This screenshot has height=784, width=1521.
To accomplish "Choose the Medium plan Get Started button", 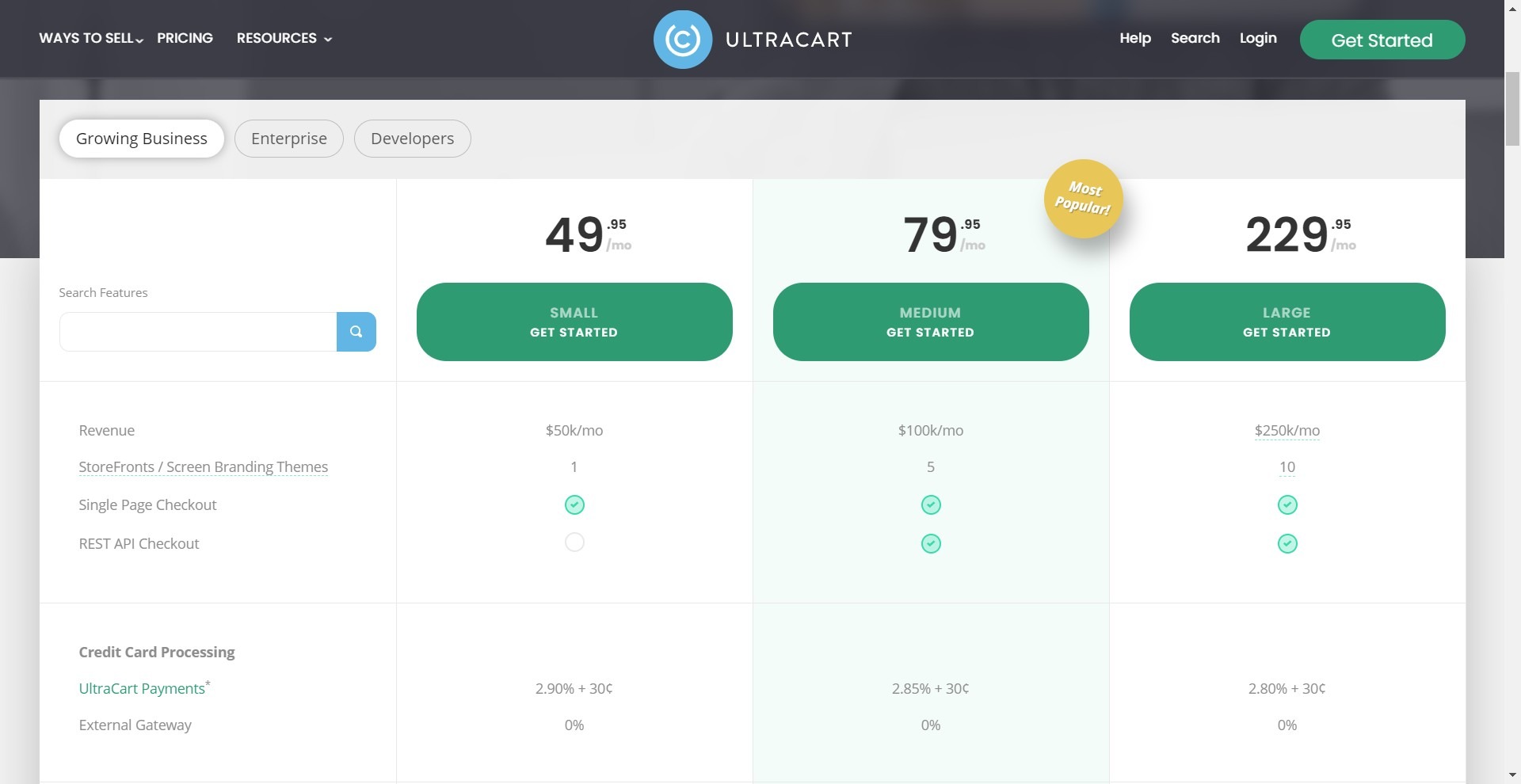I will pyautogui.click(x=931, y=322).
